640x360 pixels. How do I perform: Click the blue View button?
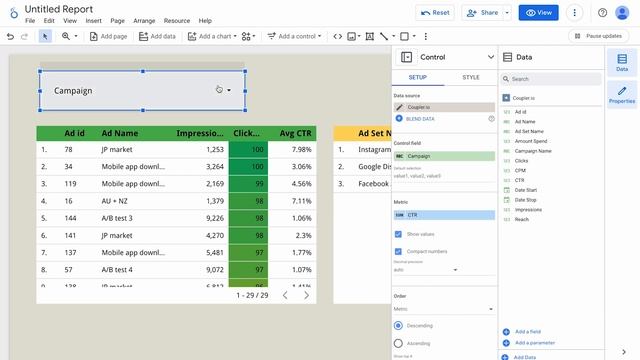pos(538,13)
